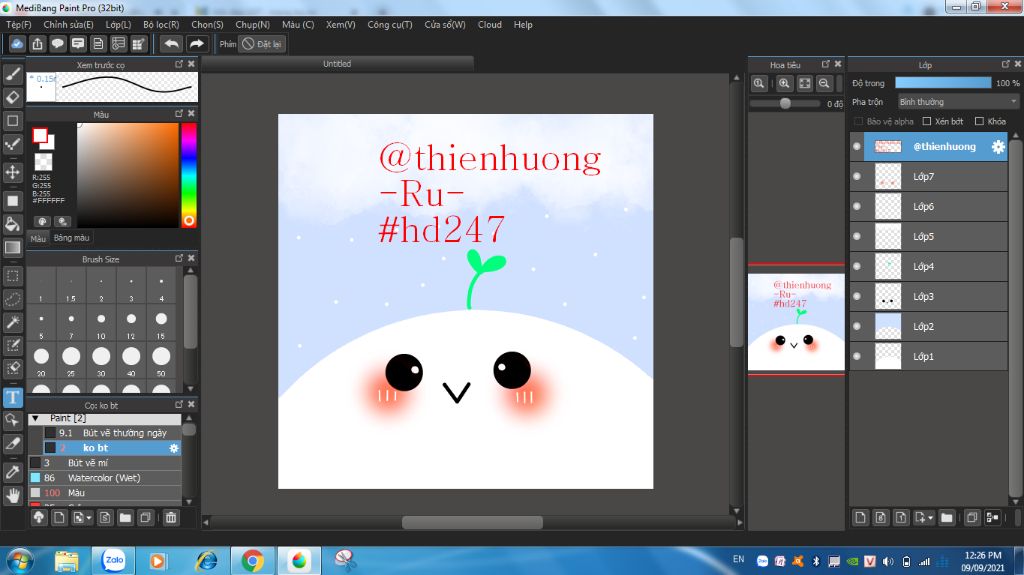Click the Đặt lại reset button
The height and width of the screenshot is (575, 1024).
point(262,44)
